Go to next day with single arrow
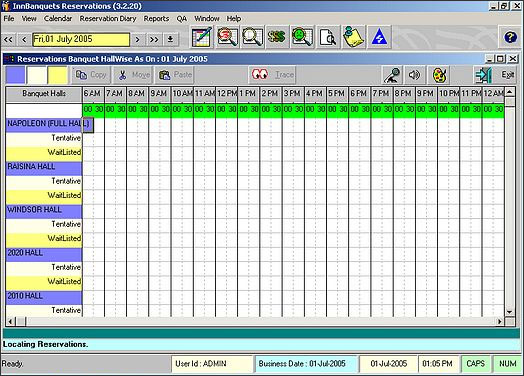524x376 pixels. [137, 39]
